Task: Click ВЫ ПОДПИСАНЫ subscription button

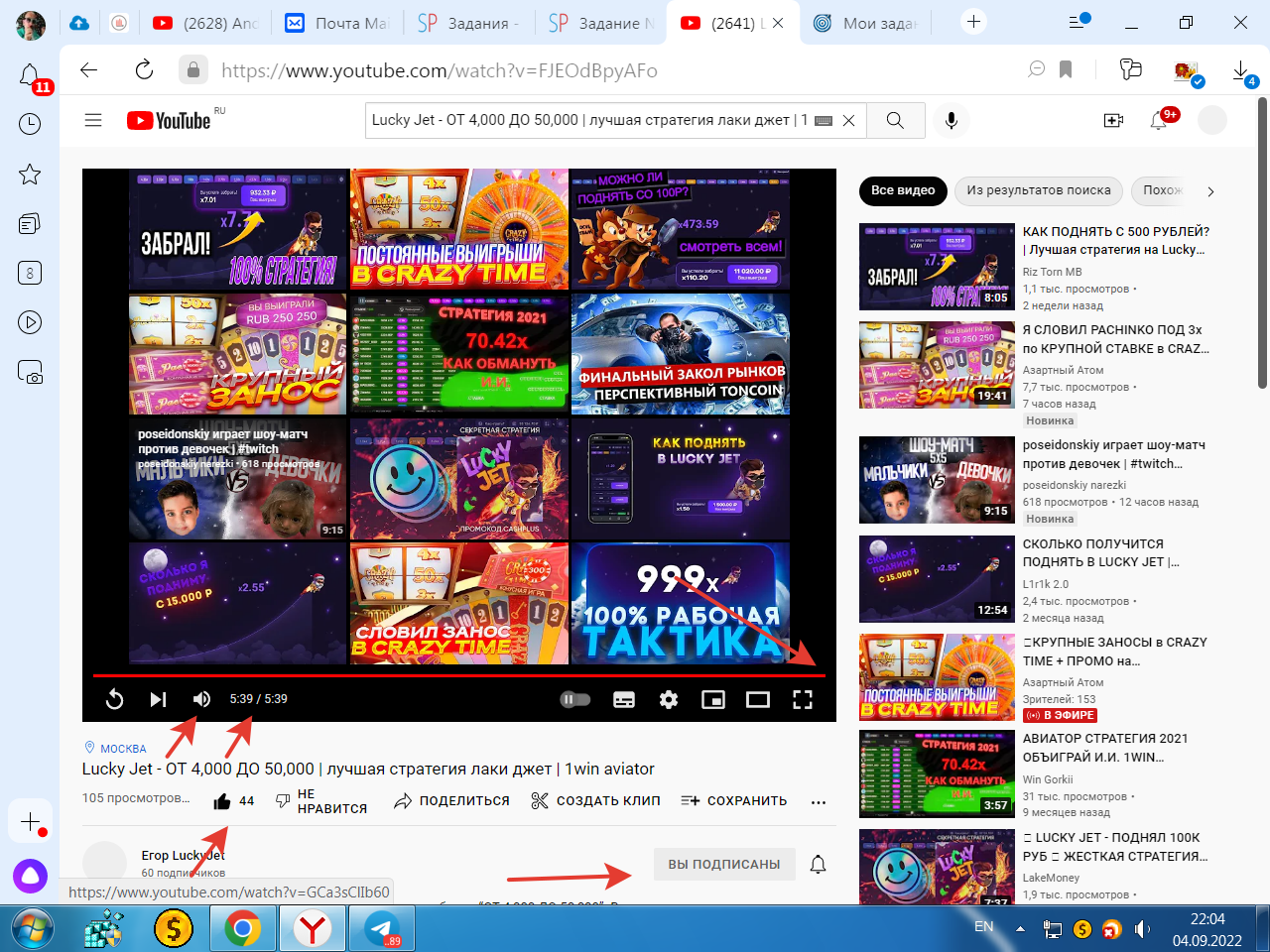Action: pos(724,864)
